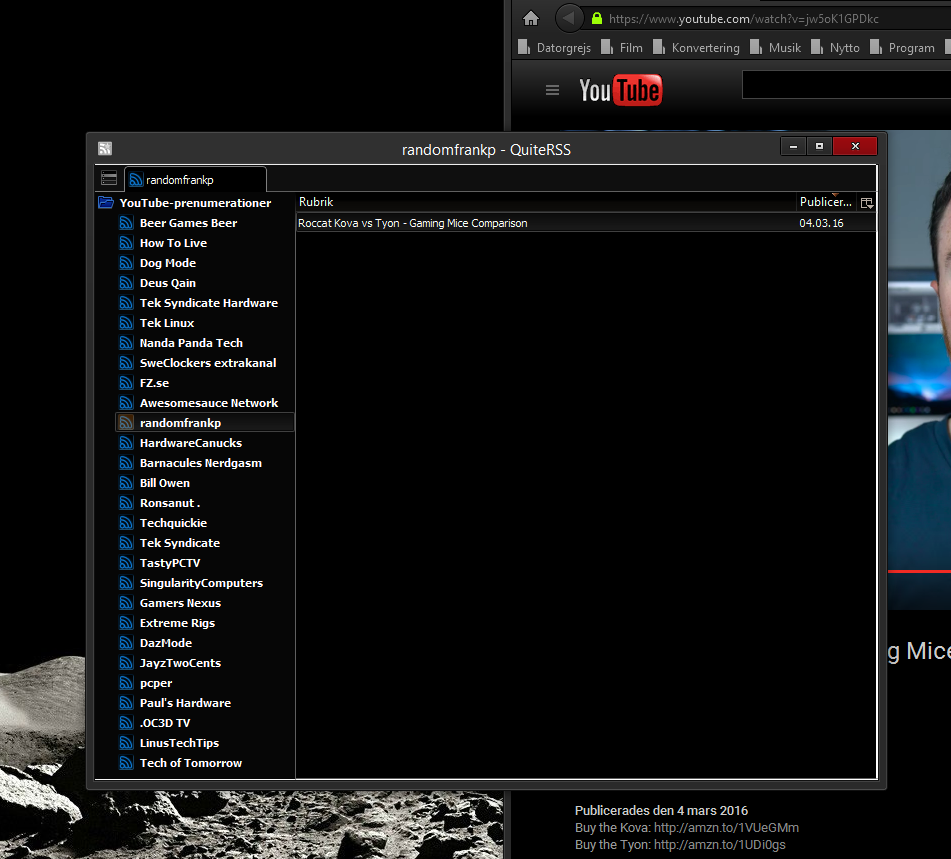
Task: Click the QuiteRSS app icon in title bar
Action: click(105, 149)
